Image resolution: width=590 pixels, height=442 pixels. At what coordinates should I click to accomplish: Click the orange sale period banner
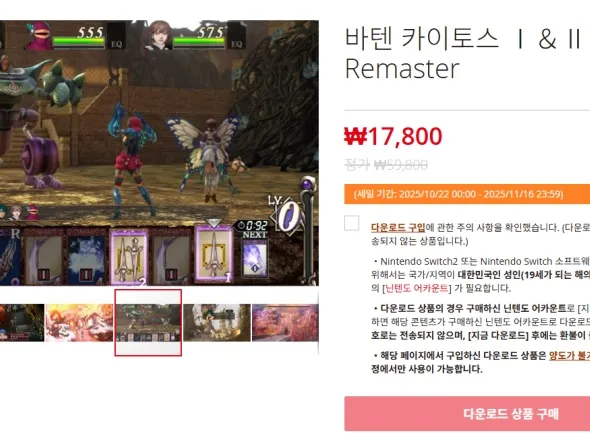[467, 194]
